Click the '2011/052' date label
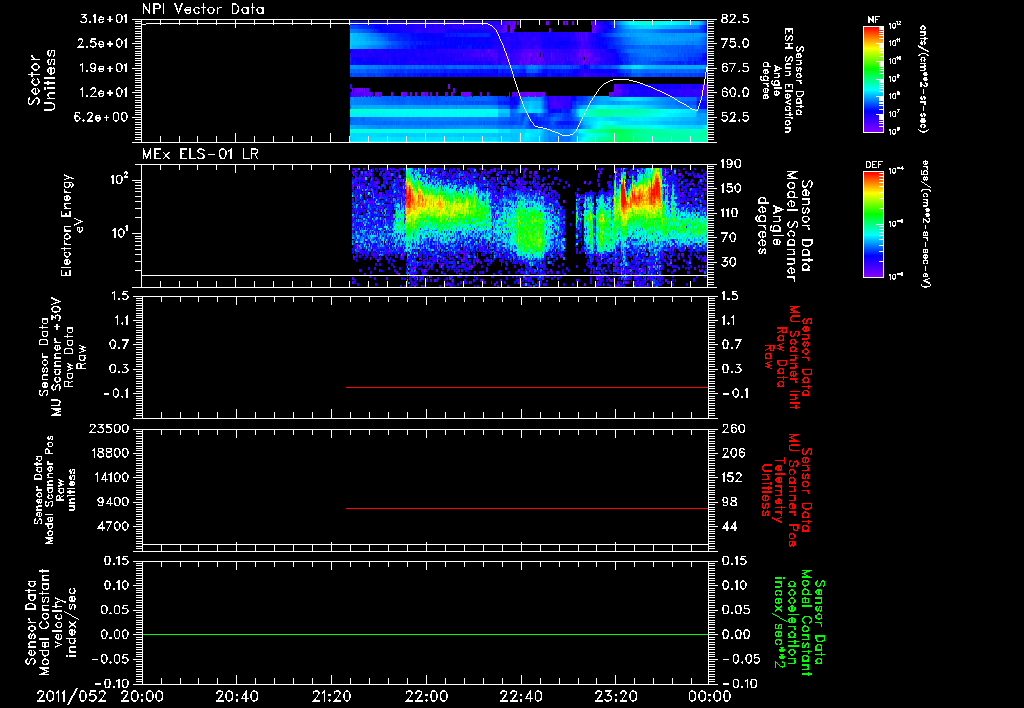 pos(71,696)
